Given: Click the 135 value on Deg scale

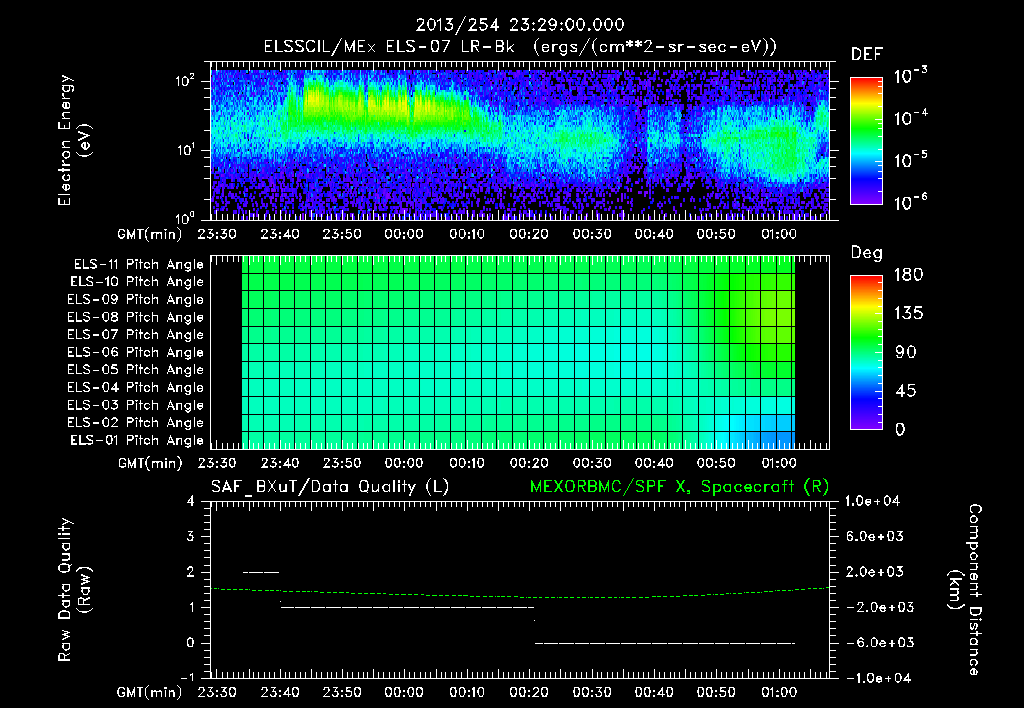Looking at the screenshot, I should tap(908, 314).
